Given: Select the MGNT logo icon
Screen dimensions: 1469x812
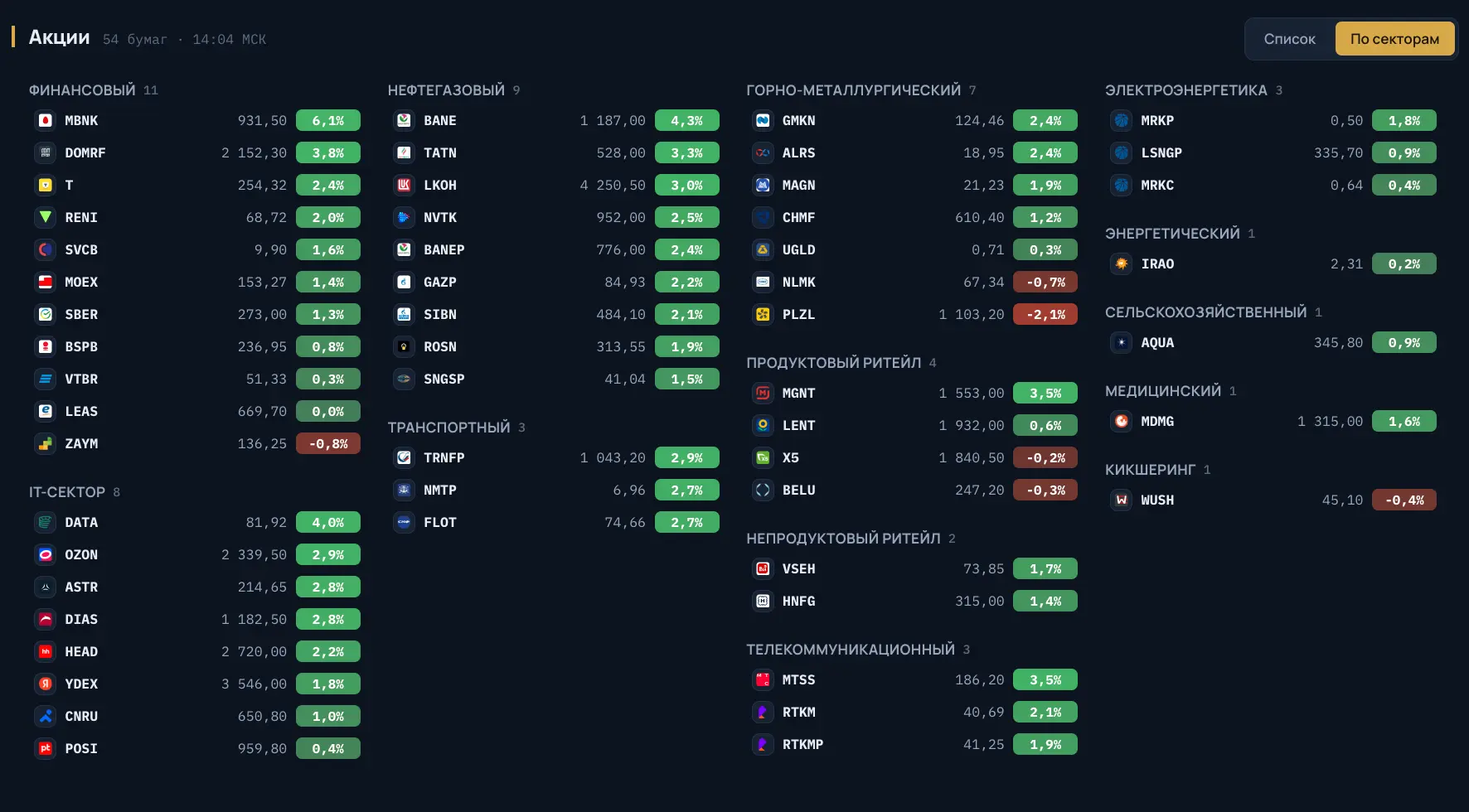Looking at the screenshot, I should [x=763, y=394].
